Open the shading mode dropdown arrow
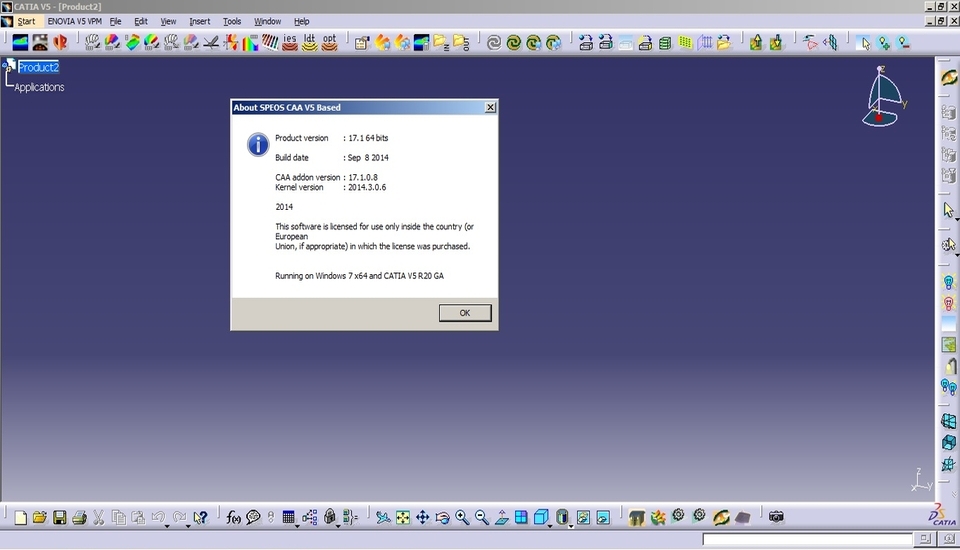Viewport: 960px width, 550px height. pyautogui.click(x=571, y=526)
